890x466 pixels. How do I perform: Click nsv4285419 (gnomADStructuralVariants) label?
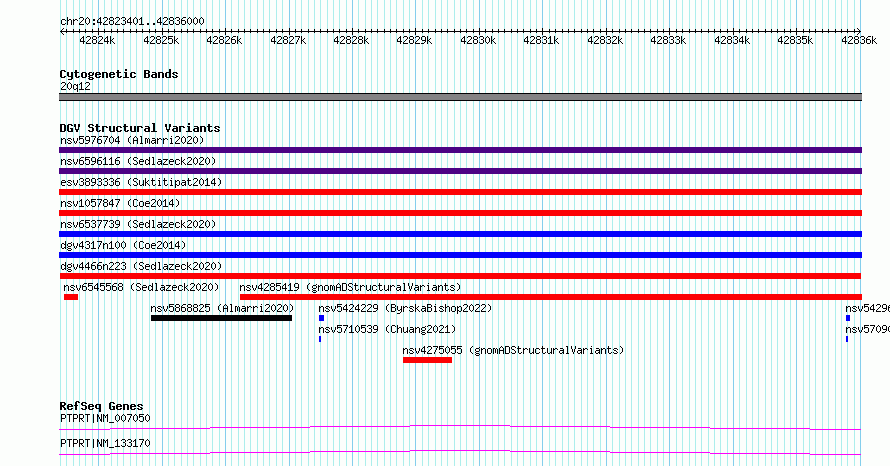350,287
